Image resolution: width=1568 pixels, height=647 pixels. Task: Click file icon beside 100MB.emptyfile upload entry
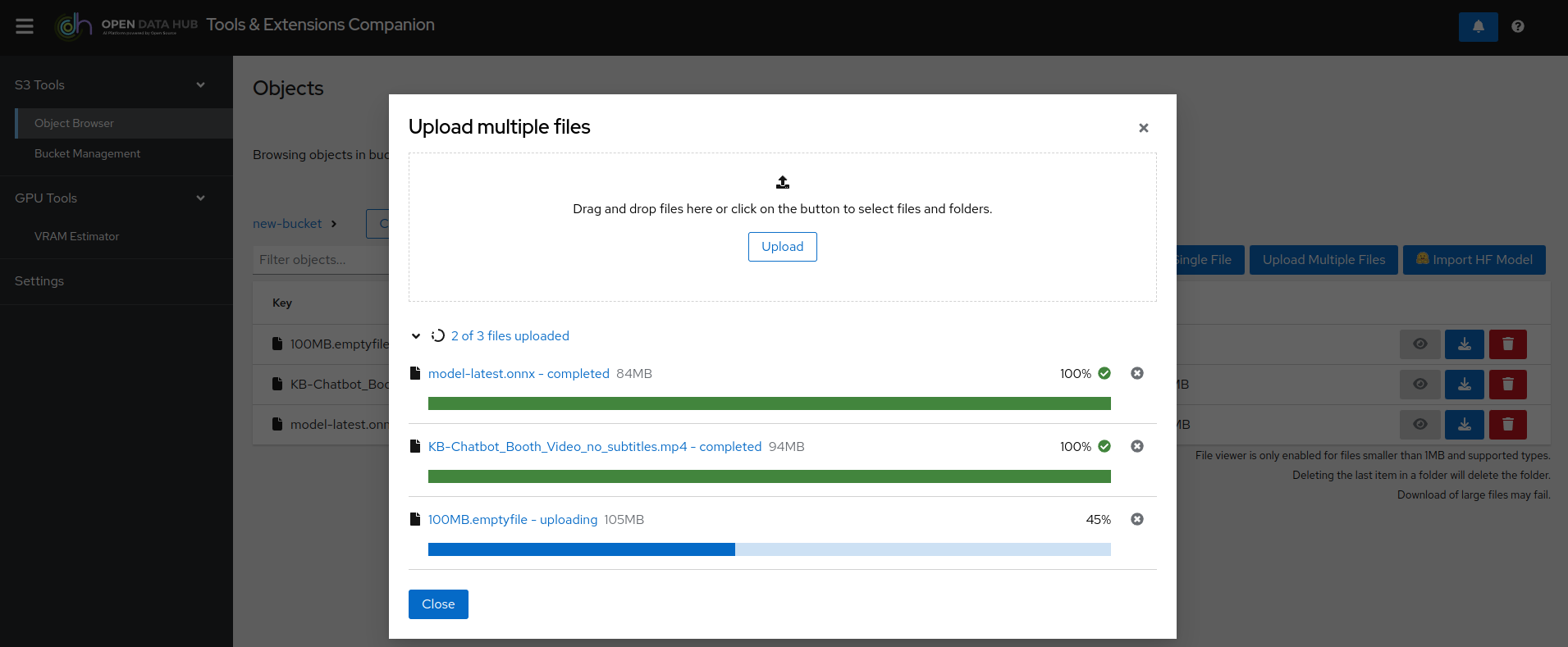415,519
